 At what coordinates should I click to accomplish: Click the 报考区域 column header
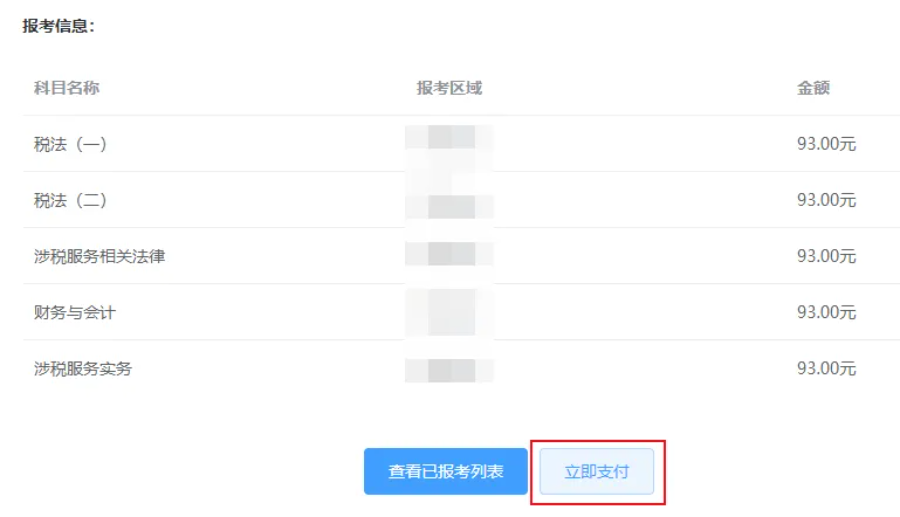pyautogui.click(x=449, y=88)
